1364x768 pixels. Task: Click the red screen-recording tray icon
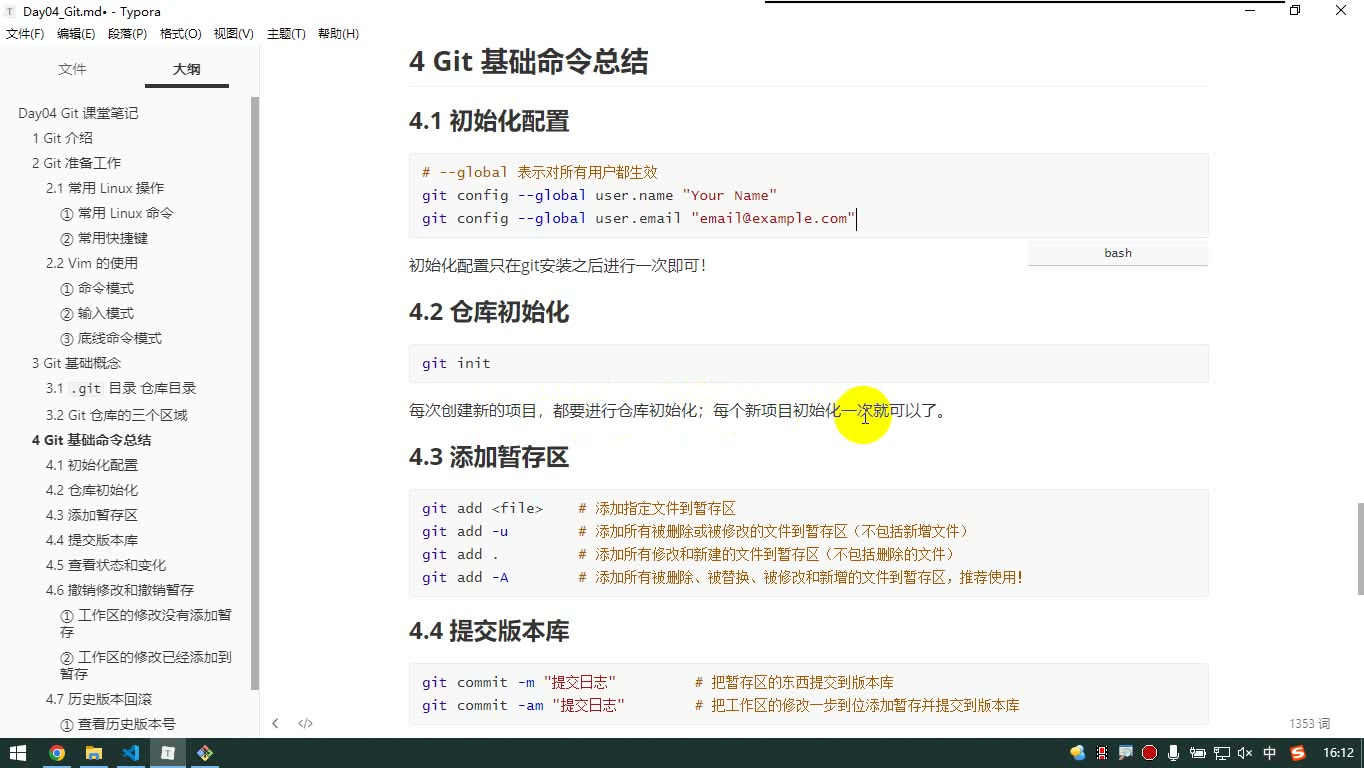click(x=1150, y=753)
